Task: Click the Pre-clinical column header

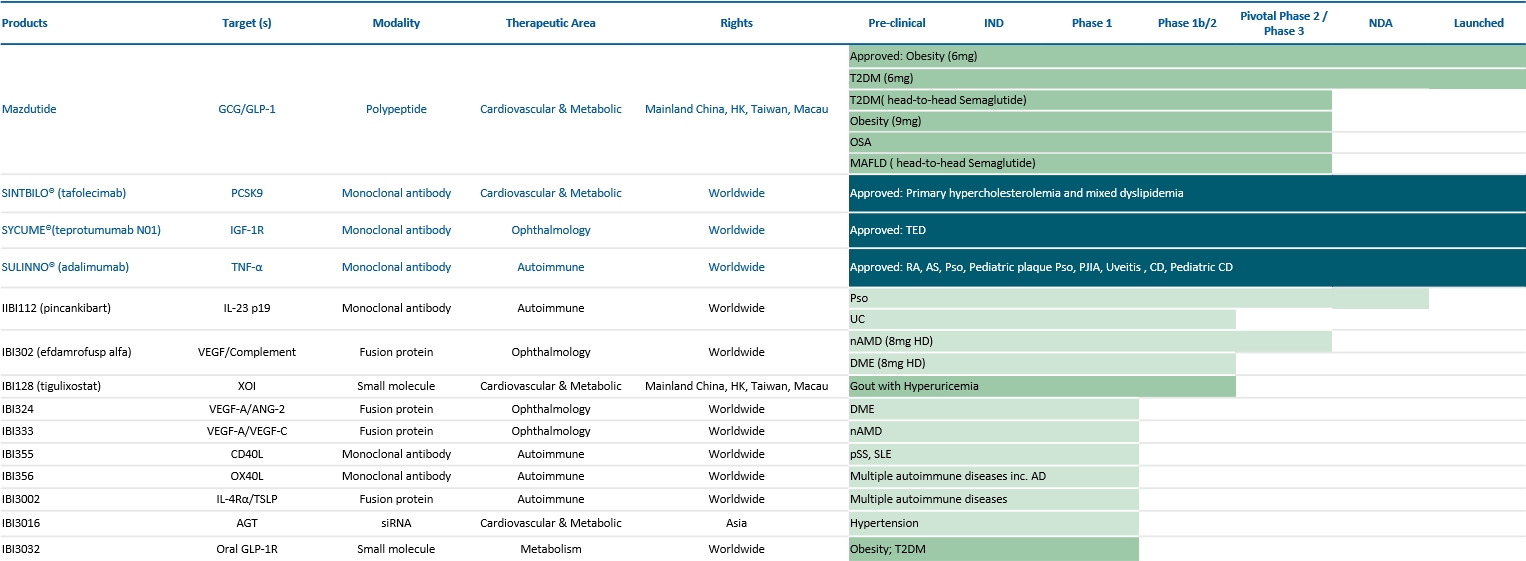Action: click(x=896, y=23)
